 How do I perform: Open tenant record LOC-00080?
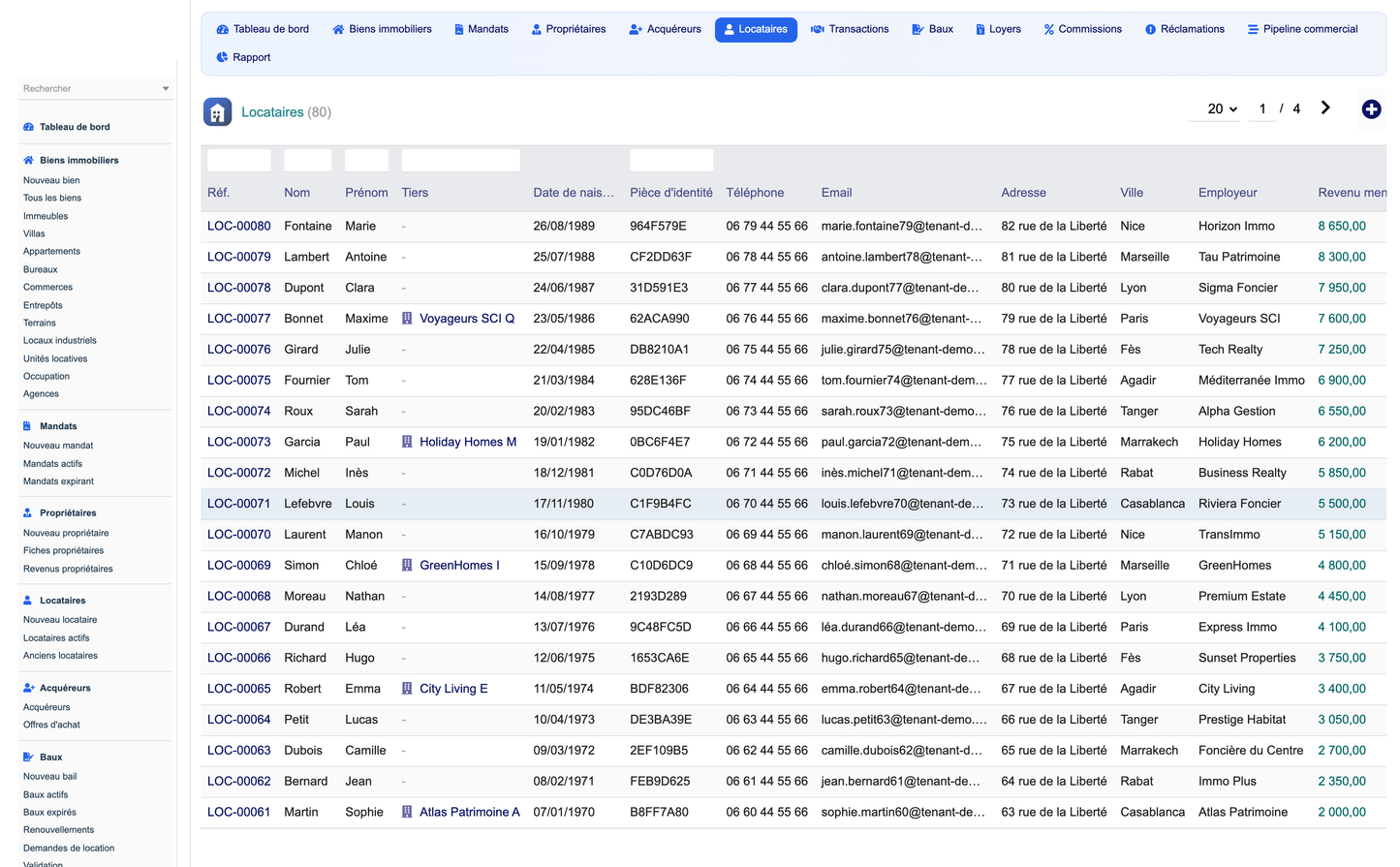pos(239,226)
